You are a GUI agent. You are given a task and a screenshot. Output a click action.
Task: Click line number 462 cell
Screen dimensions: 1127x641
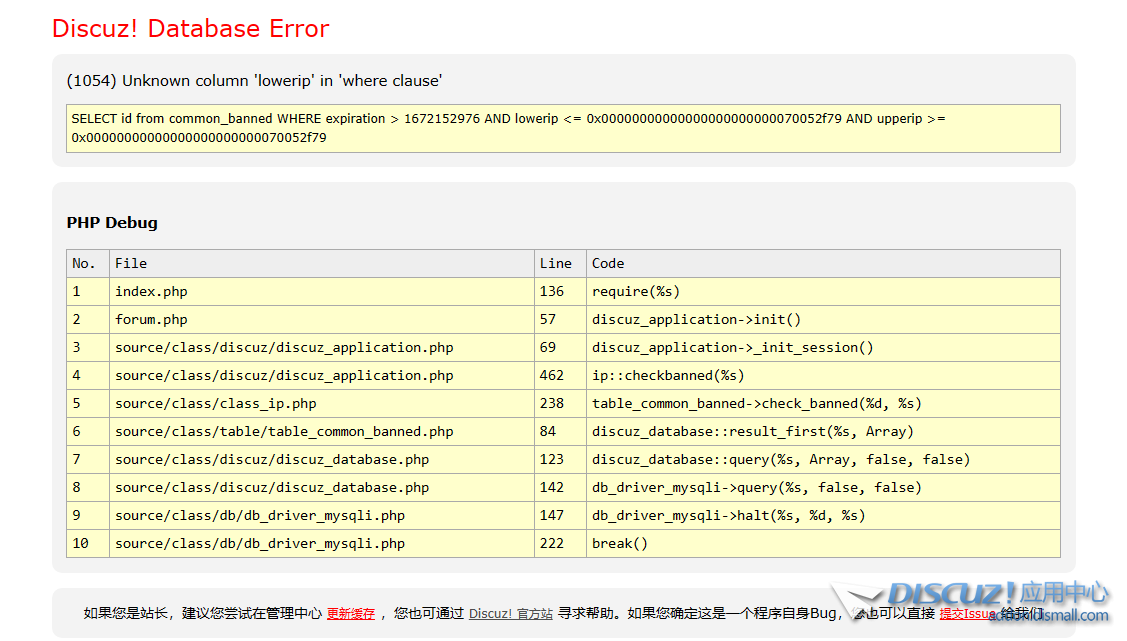tap(552, 376)
